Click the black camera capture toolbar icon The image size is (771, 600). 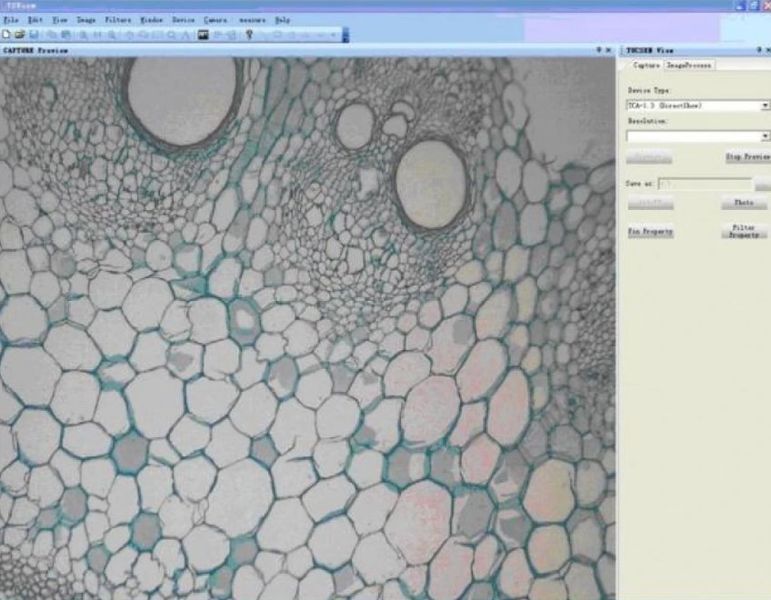click(203, 34)
